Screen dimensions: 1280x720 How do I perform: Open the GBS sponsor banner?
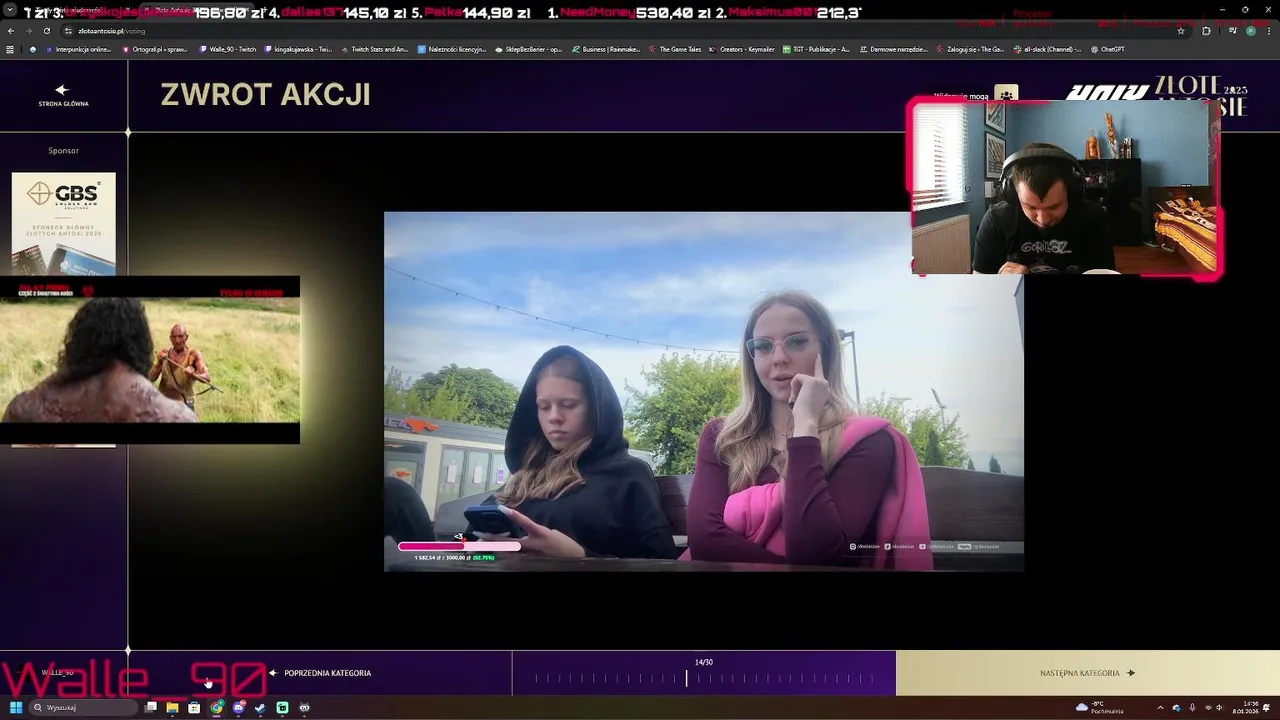pos(63,223)
